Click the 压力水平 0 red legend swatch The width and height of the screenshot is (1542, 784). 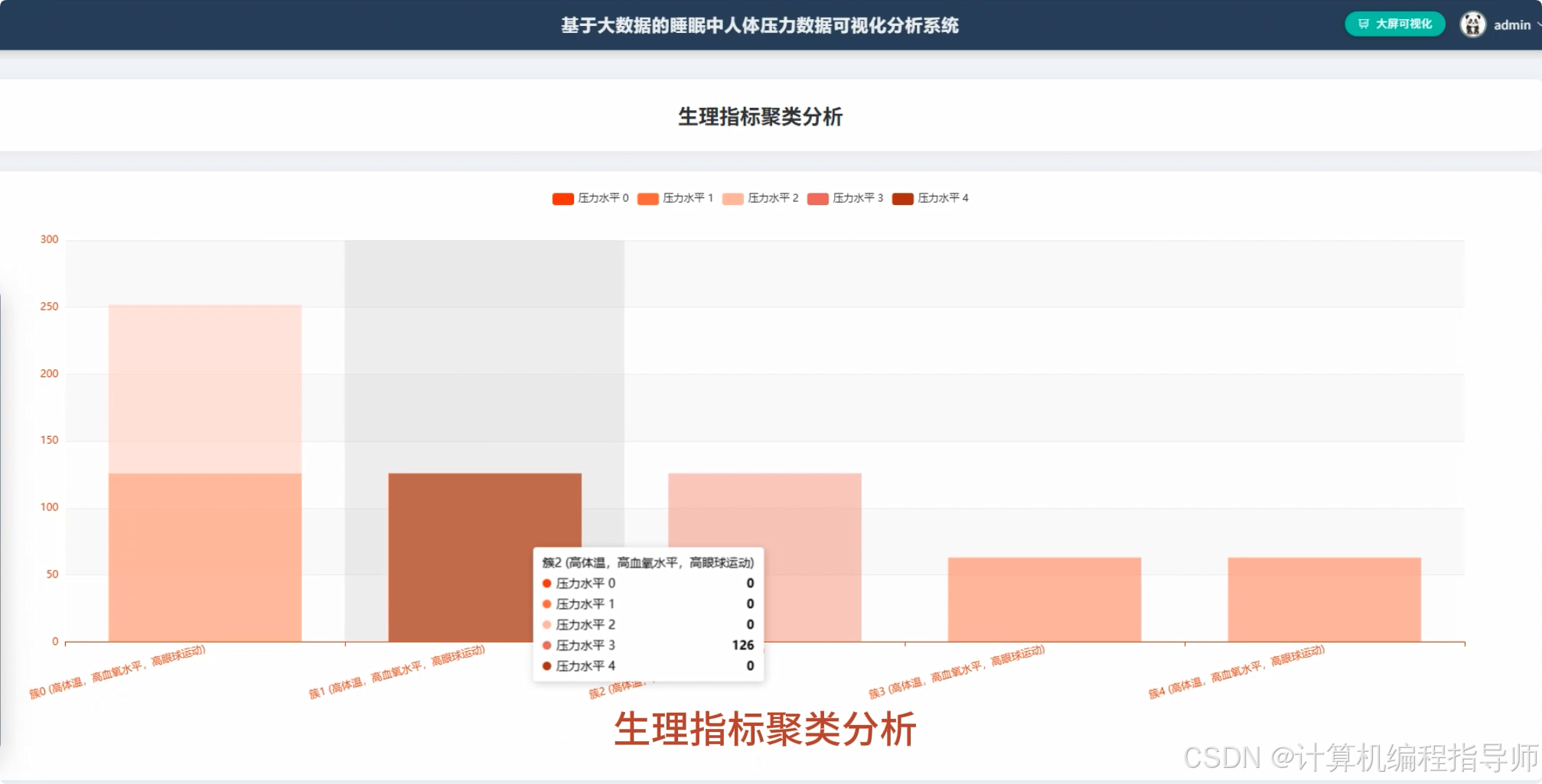pyautogui.click(x=562, y=199)
